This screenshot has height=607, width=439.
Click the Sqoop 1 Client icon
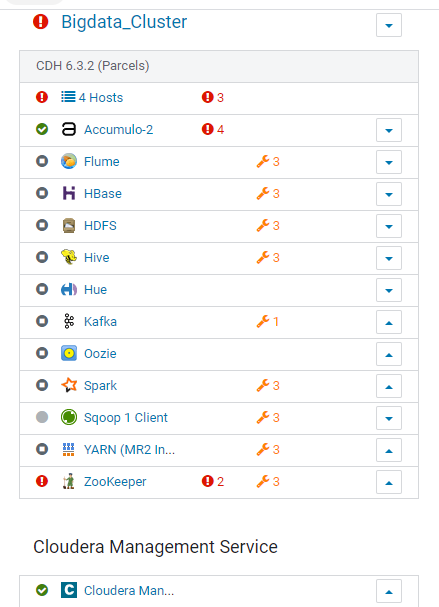69,417
